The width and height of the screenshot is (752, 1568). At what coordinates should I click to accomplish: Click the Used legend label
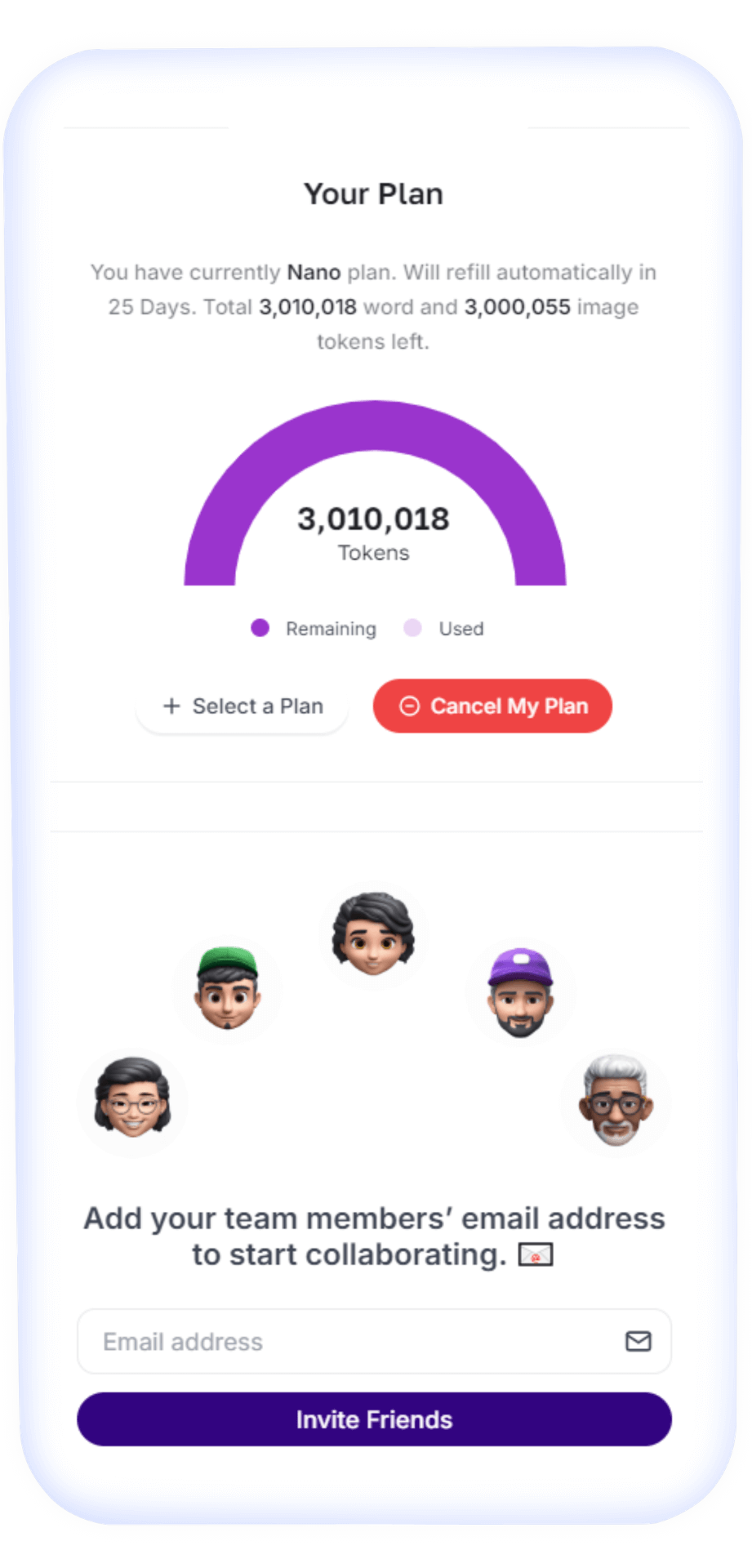461,629
